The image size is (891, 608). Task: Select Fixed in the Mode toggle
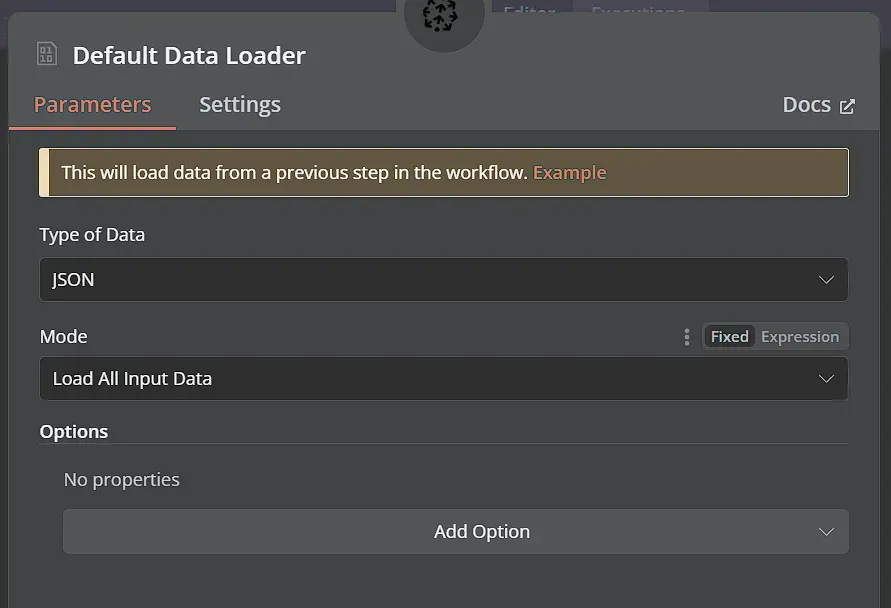[x=729, y=336]
